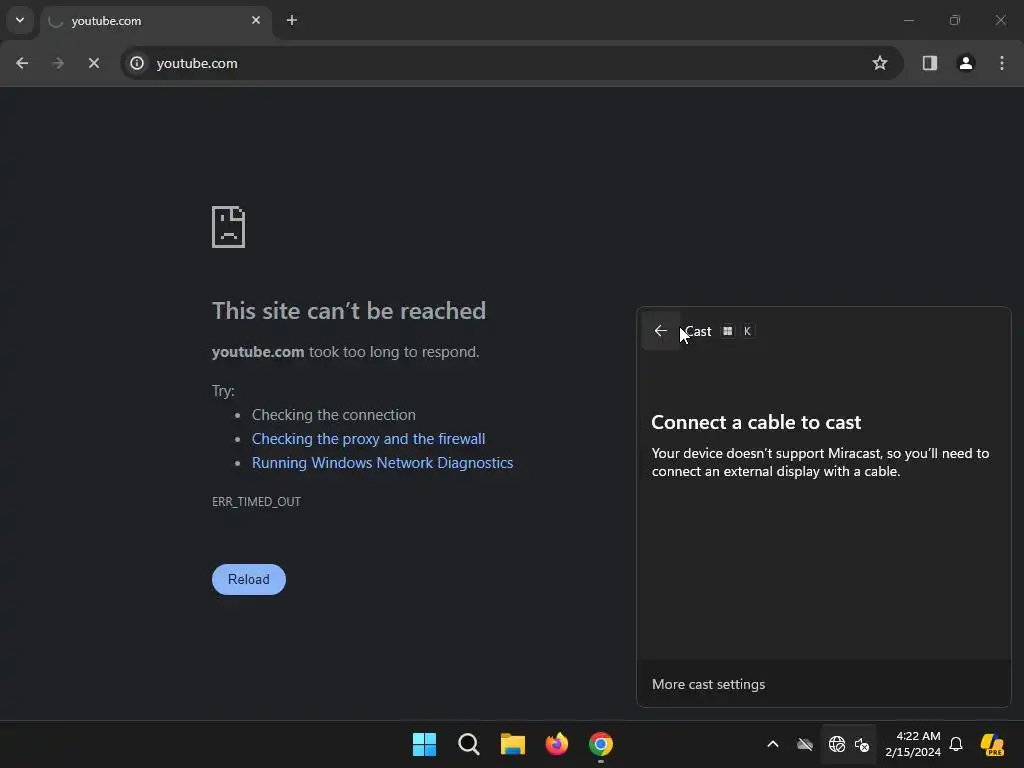Open a new tab with the plus button

click(x=292, y=20)
